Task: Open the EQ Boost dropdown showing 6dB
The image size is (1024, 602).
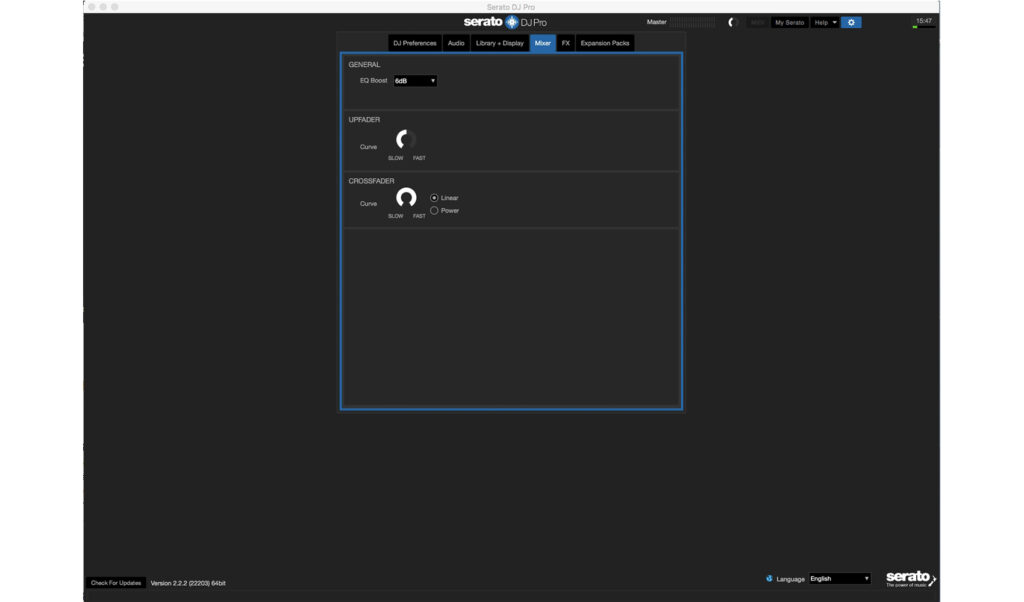Action: 415,81
